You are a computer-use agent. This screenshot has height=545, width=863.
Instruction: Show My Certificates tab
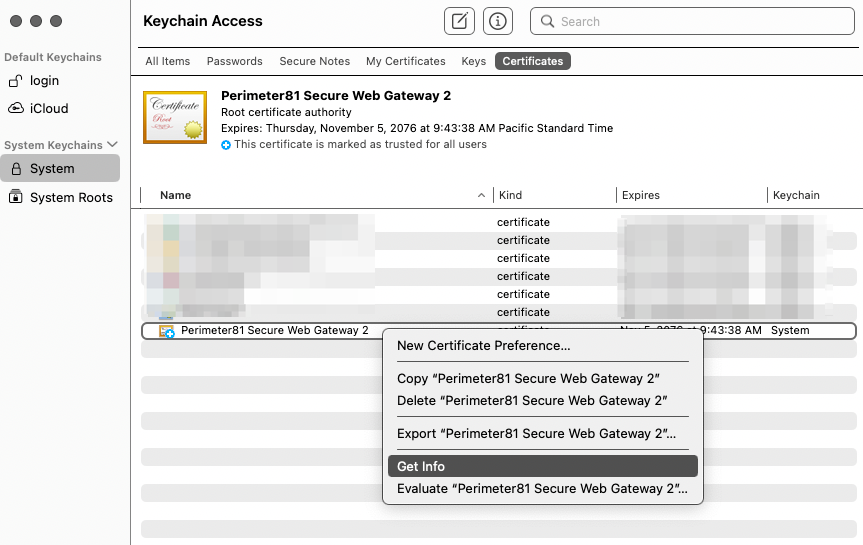pyautogui.click(x=406, y=61)
